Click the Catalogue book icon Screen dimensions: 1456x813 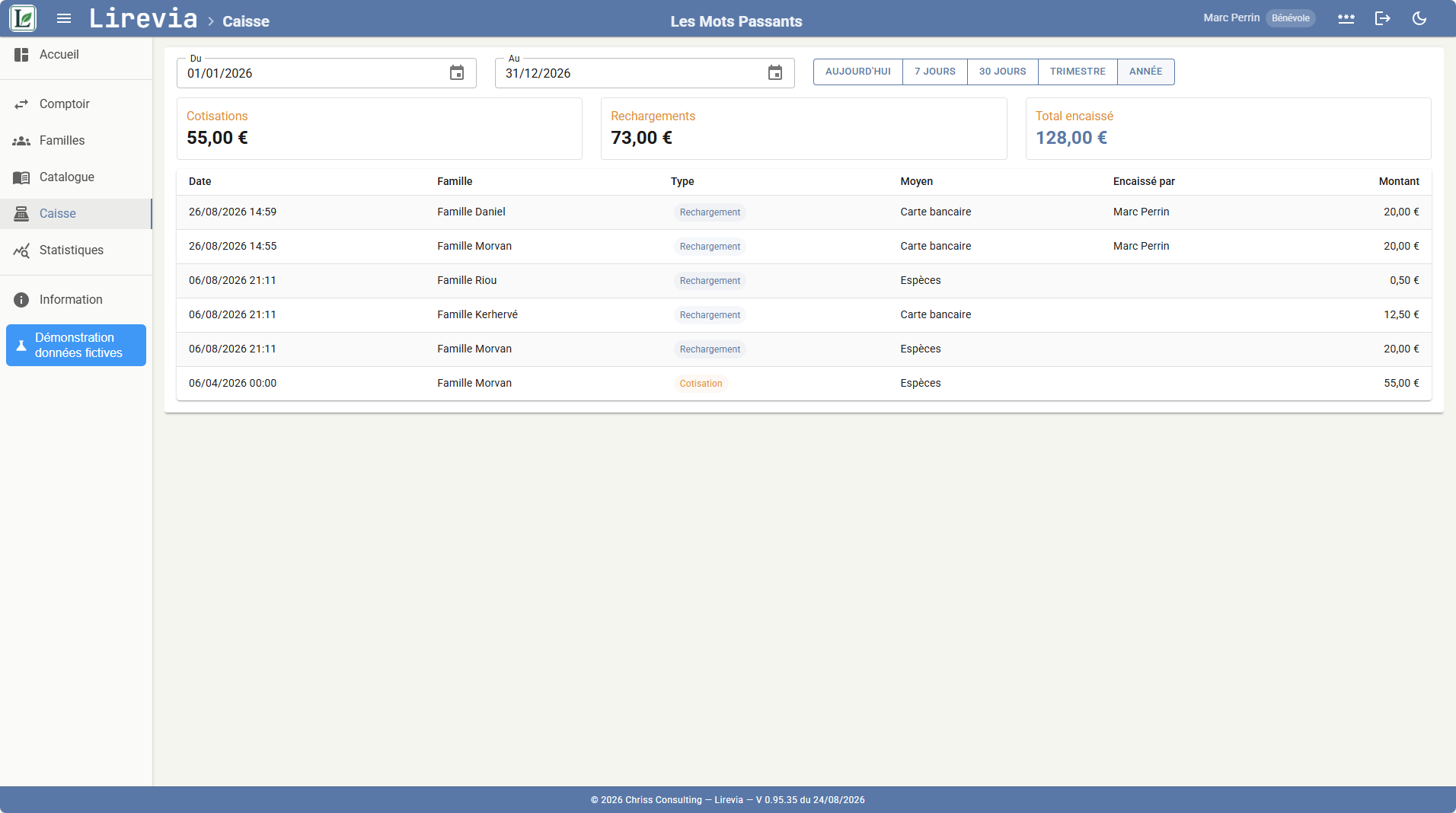[21, 177]
